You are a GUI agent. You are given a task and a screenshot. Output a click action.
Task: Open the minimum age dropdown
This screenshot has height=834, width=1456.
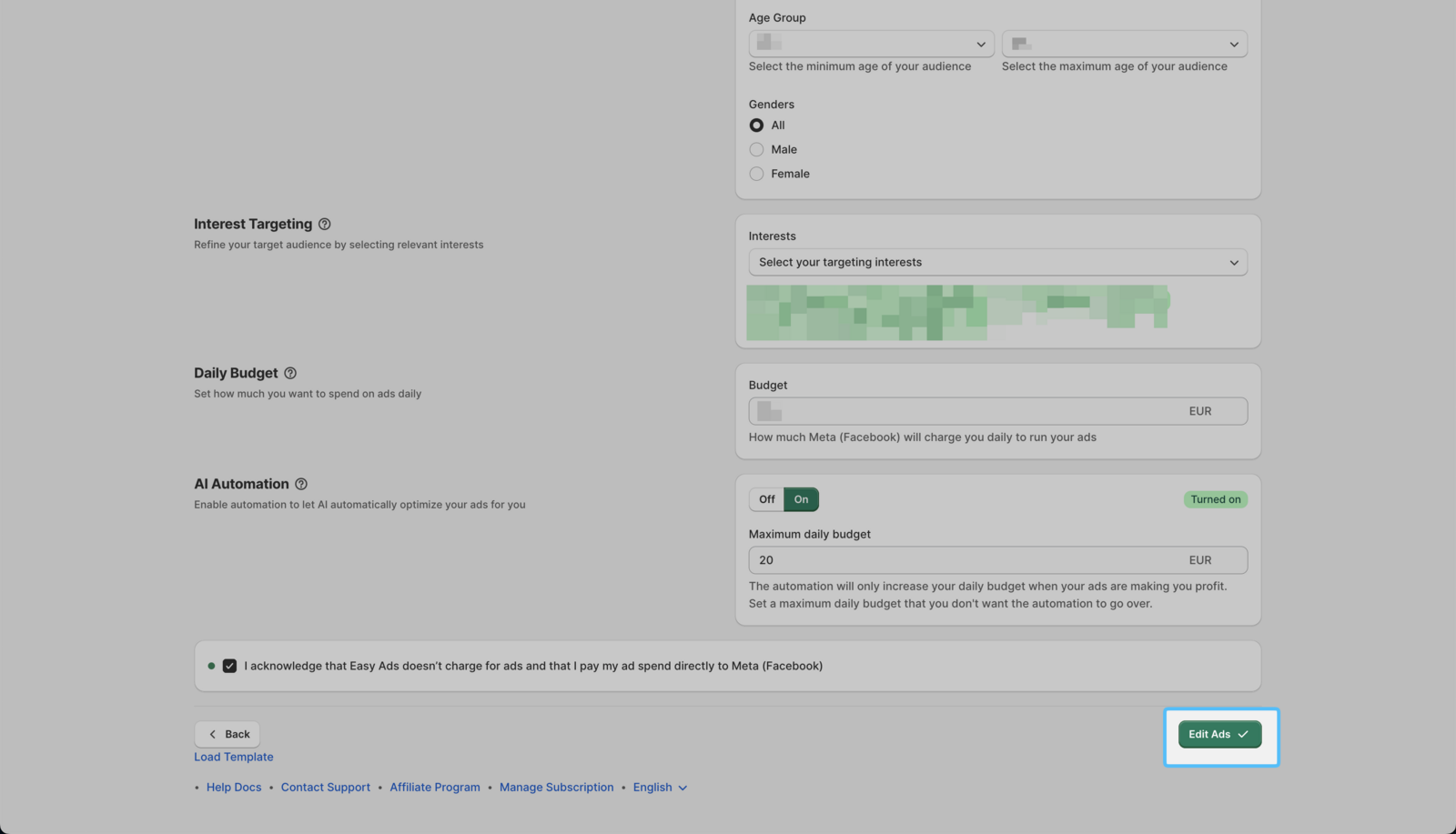click(x=870, y=44)
